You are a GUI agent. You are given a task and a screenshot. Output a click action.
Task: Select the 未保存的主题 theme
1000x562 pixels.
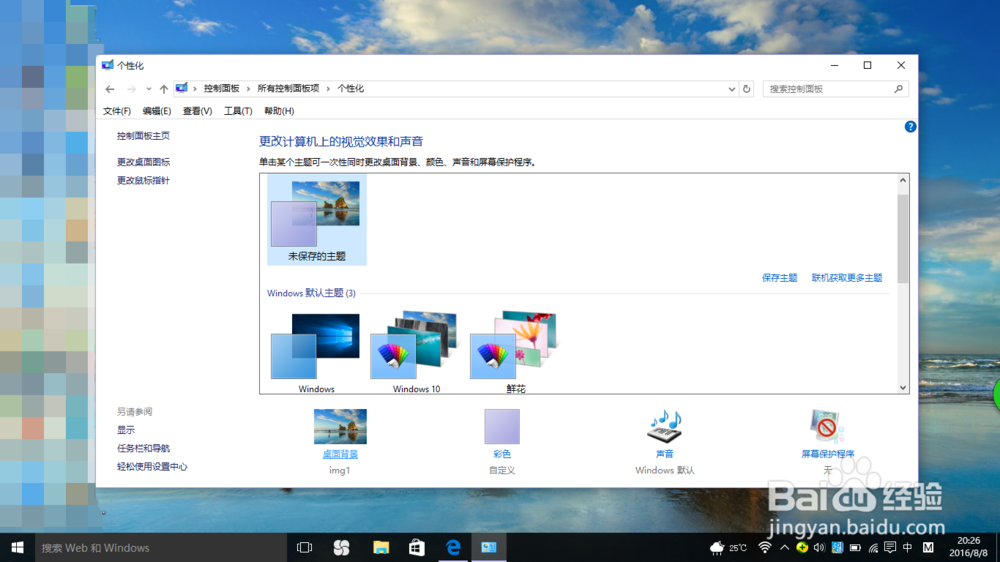[x=317, y=220]
